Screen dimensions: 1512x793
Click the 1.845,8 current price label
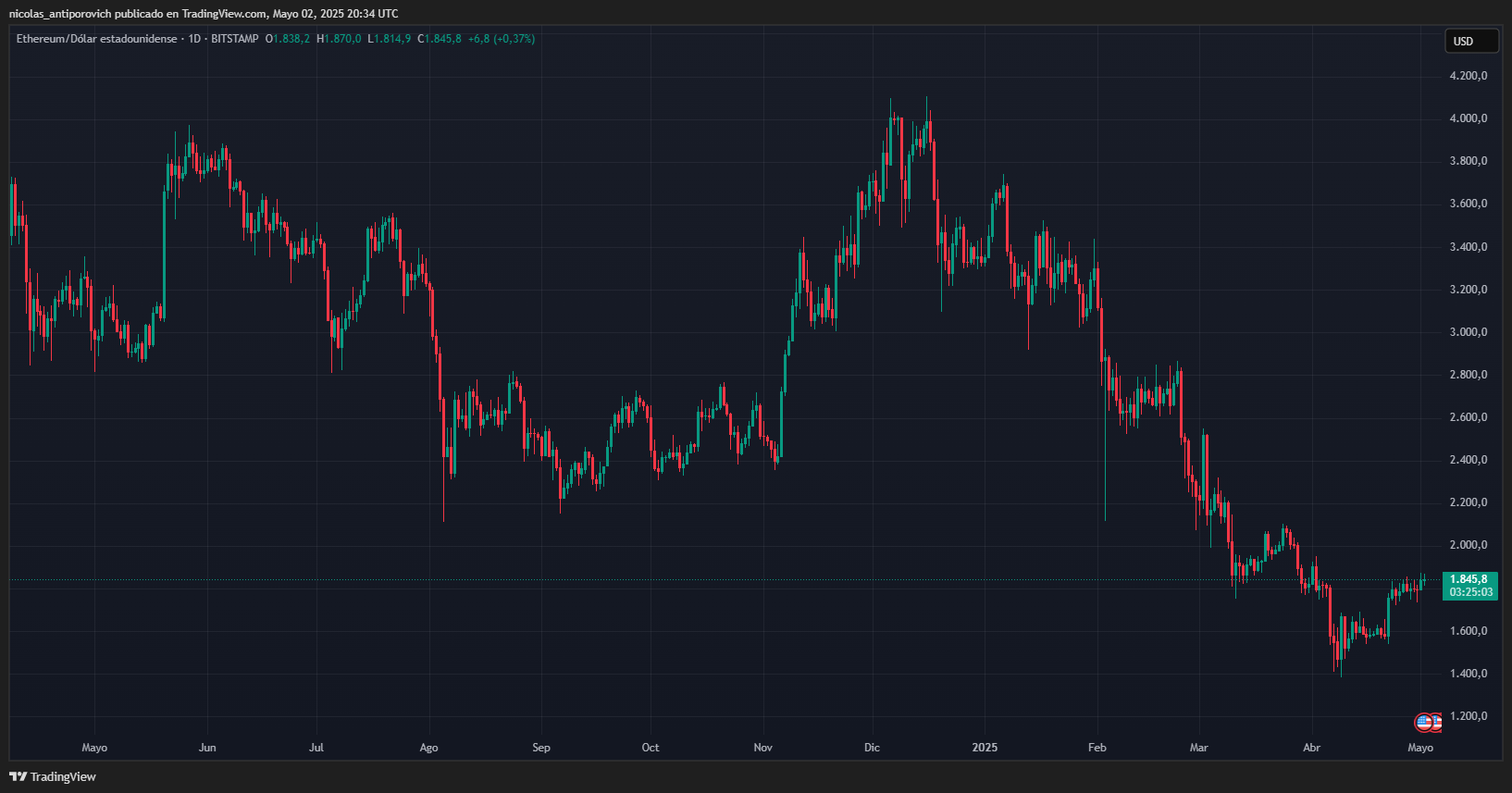1469,579
